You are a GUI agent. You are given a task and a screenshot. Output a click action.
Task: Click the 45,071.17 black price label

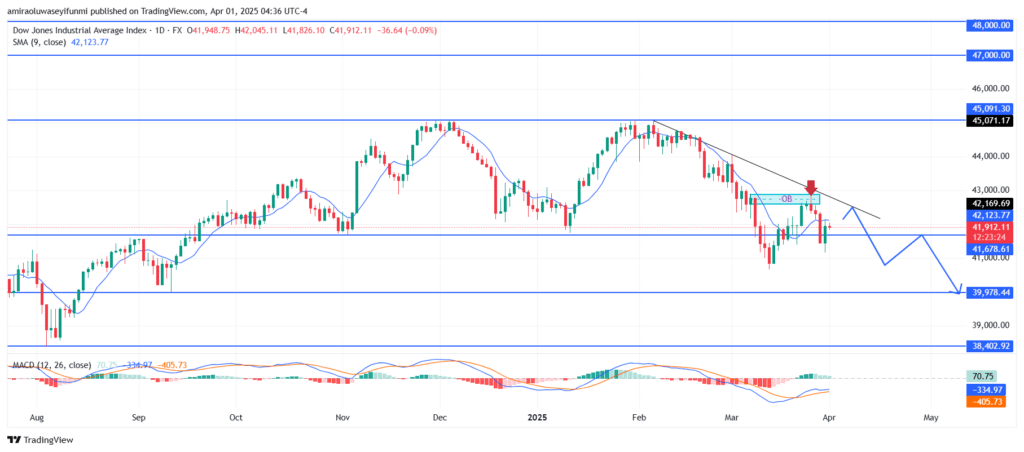click(x=992, y=120)
